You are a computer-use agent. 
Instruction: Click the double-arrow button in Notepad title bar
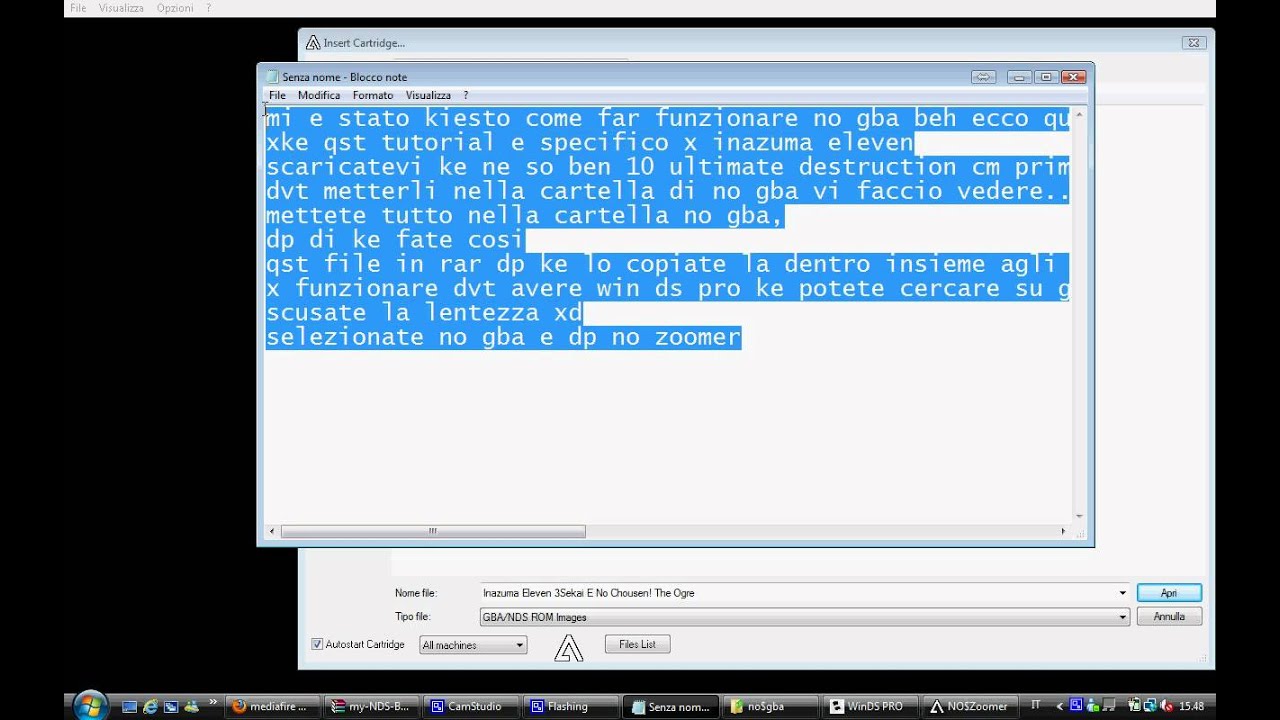(983, 77)
